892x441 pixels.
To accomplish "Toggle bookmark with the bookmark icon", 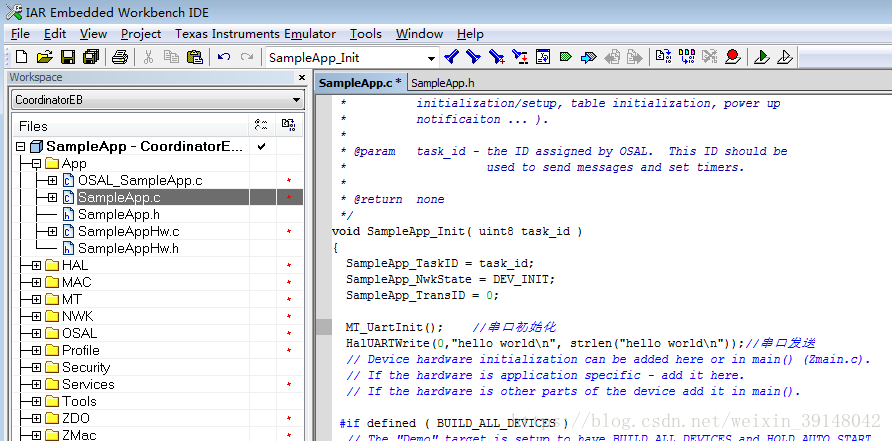I will [x=543, y=57].
